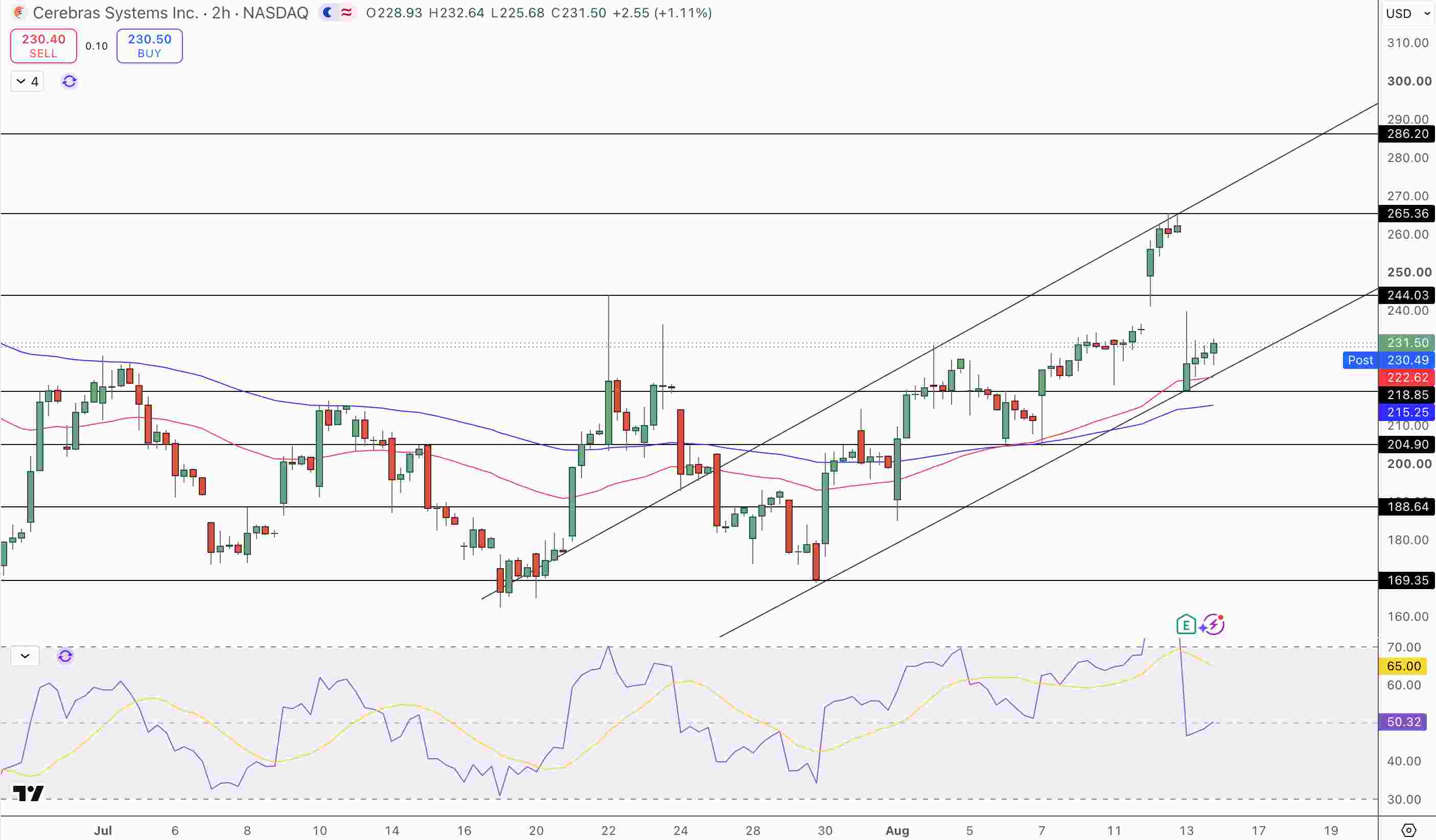The image size is (1436, 840).
Task: Click the Jul label on time axis
Action: coord(103,830)
